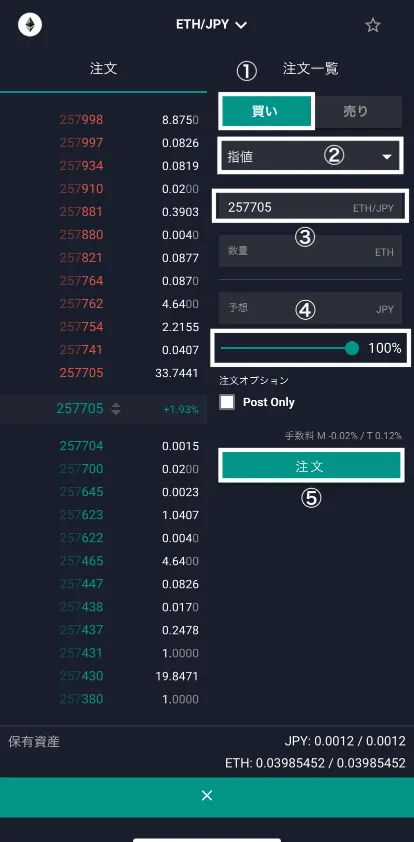414x842 pixels.
Task: Enable the Post Only checkbox
Action: pos(227,402)
